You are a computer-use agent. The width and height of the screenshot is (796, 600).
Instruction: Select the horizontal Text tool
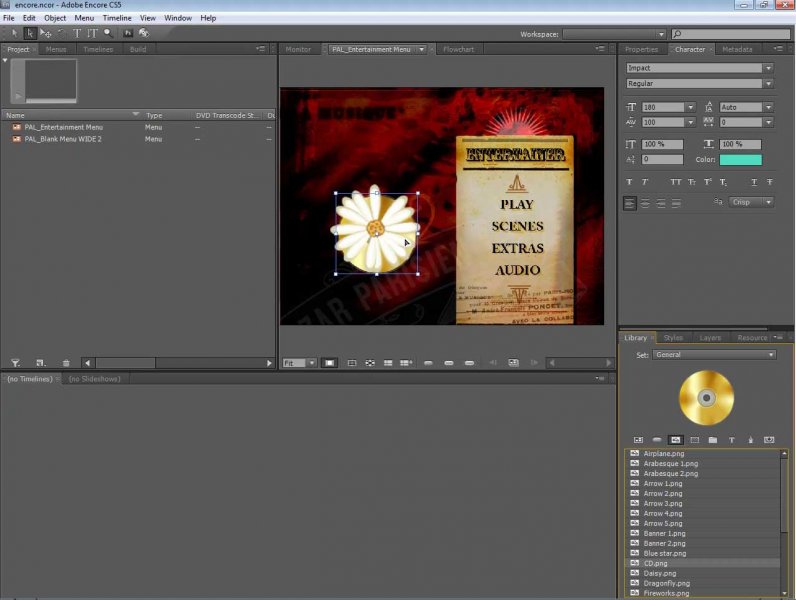coord(77,33)
